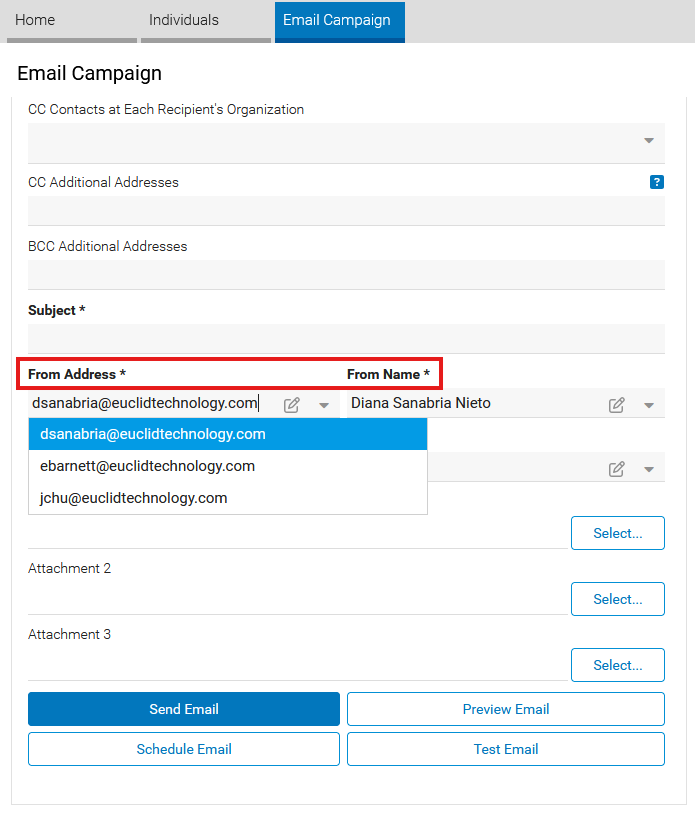Click Schedule Email button
The width and height of the screenshot is (695, 816).
point(184,749)
